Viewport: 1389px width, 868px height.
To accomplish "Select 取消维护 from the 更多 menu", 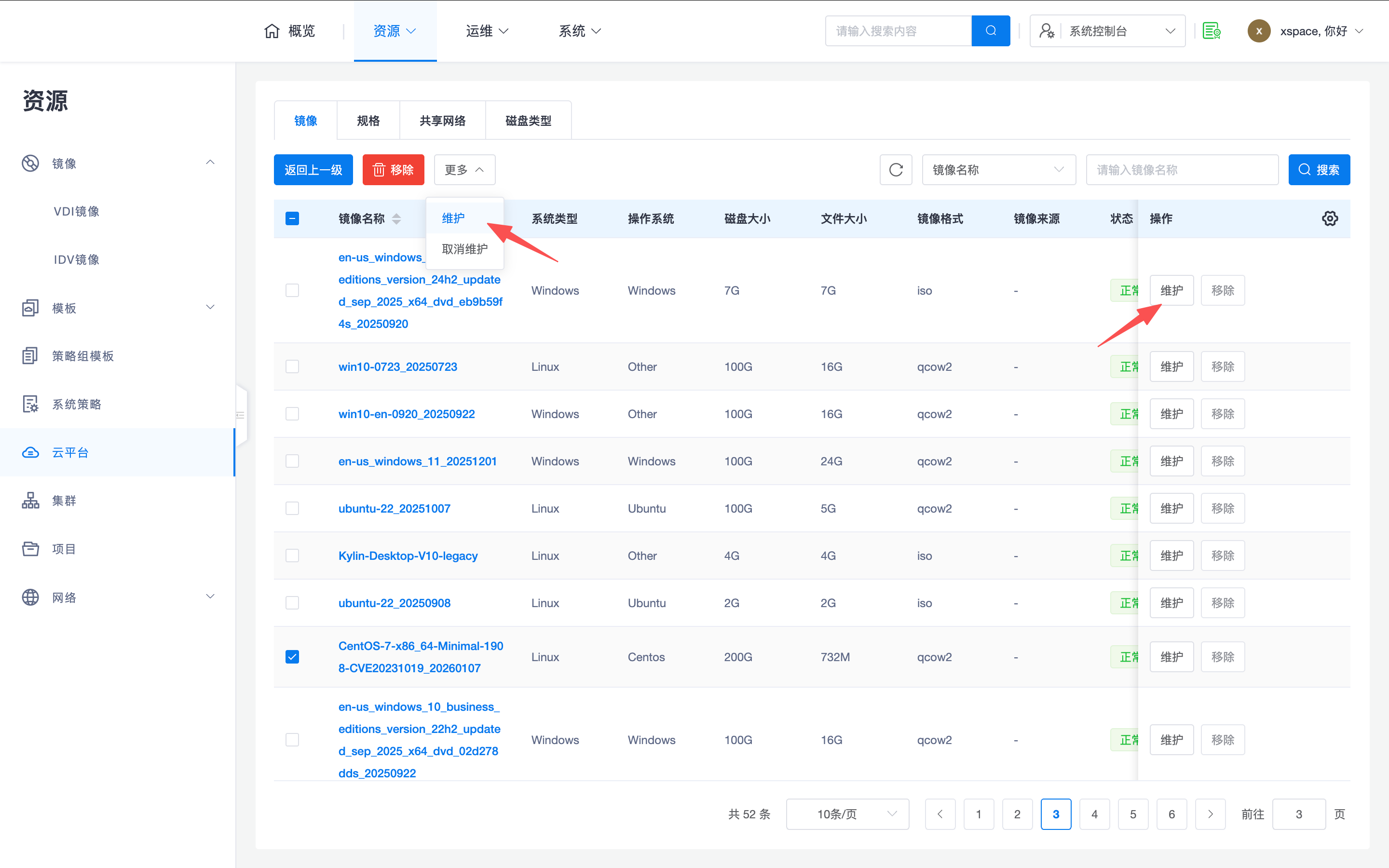I will coord(464,249).
